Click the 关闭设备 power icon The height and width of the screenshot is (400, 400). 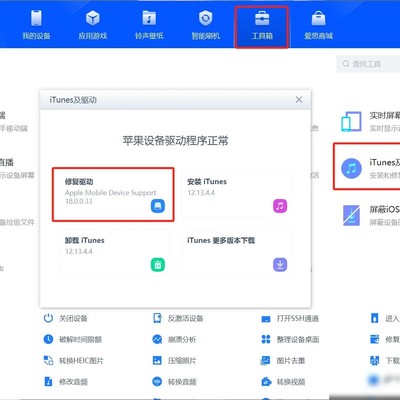[48, 318]
